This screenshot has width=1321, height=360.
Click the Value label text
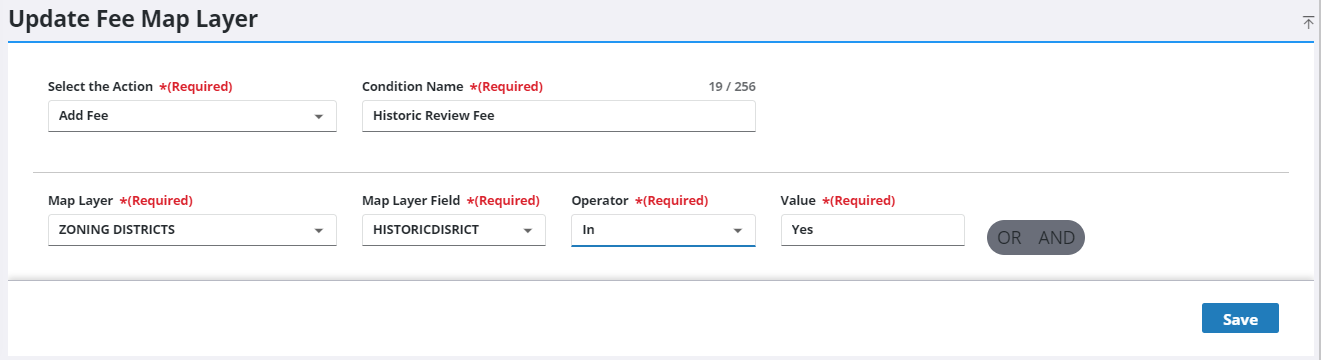799,201
